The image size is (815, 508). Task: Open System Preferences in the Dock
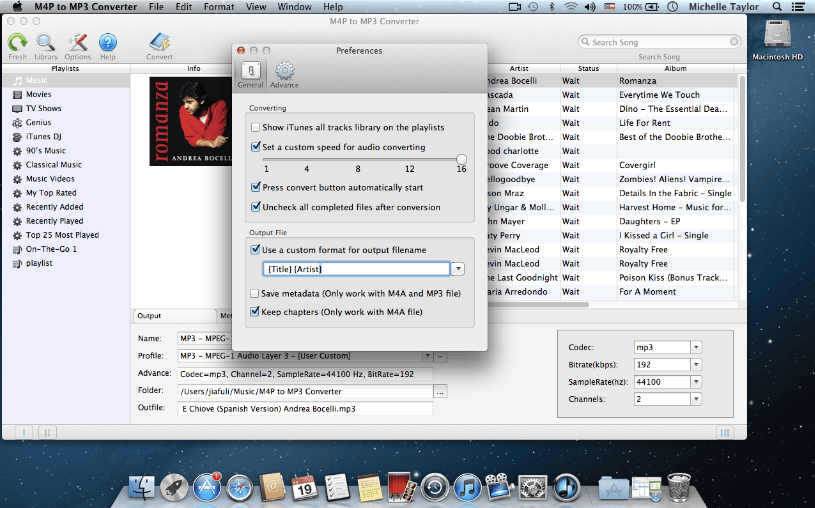pyautogui.click(x=533, y=487)
